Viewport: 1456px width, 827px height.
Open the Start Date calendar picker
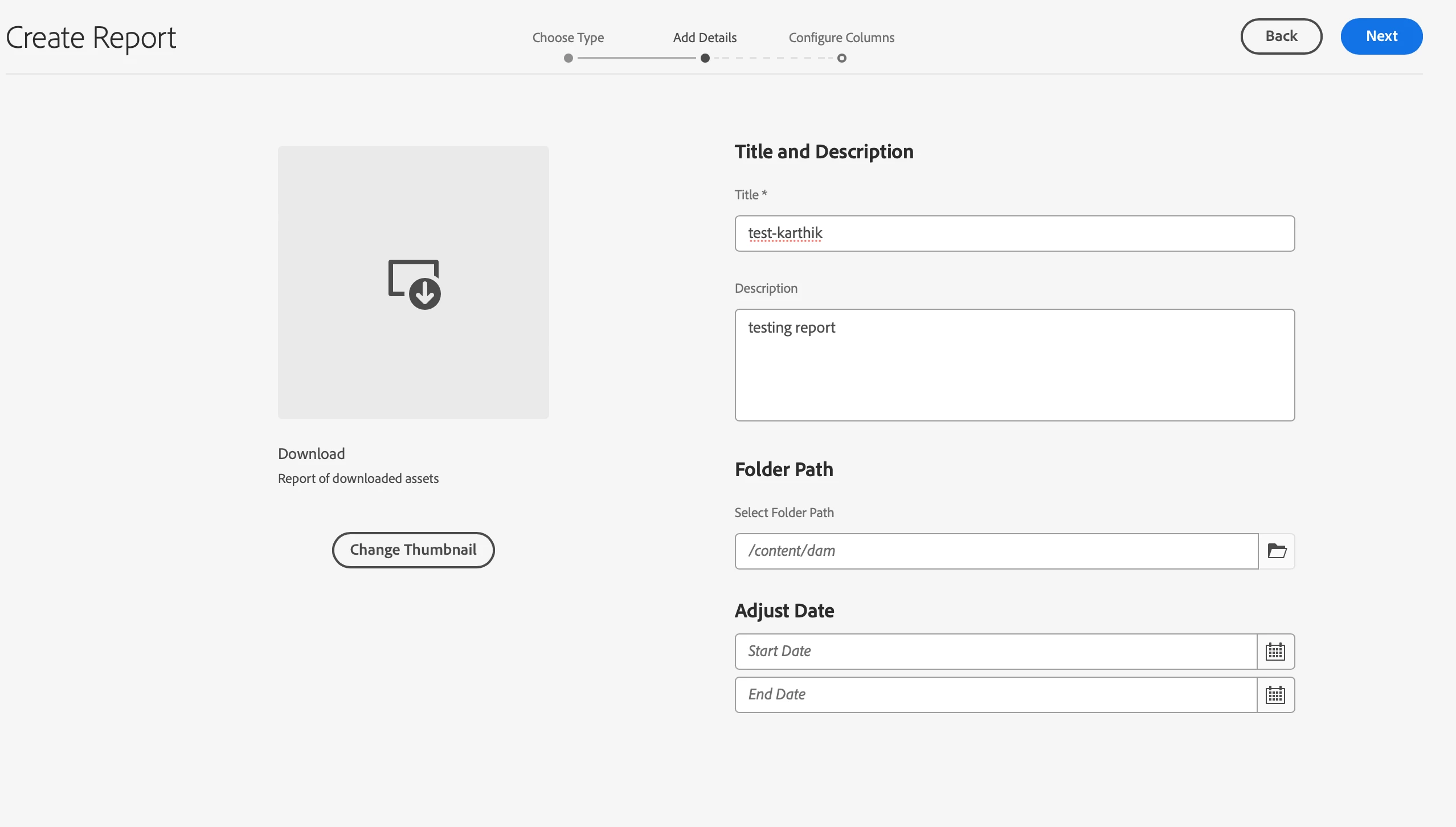point(1275,651)
